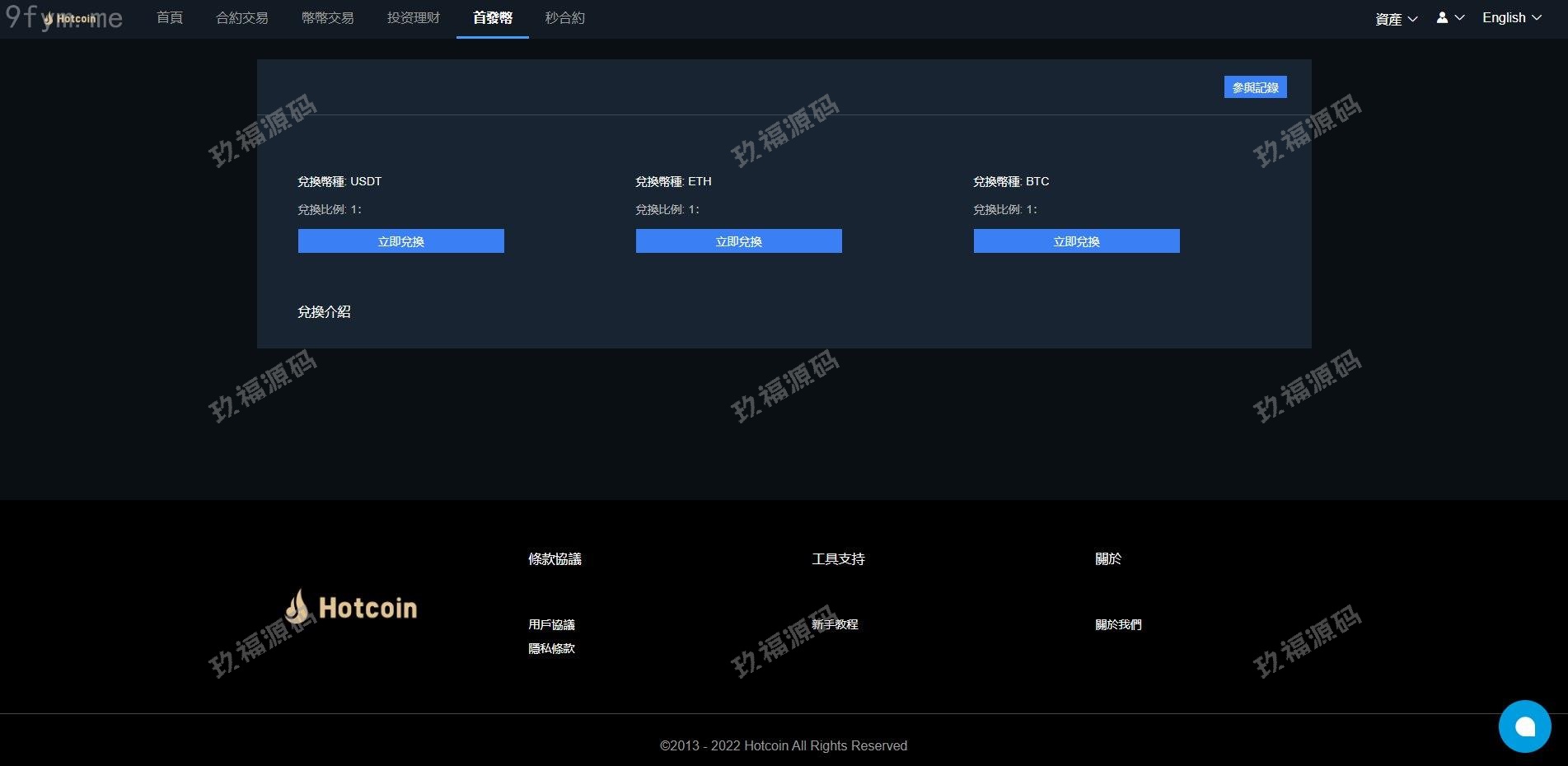Click the Hotcoin logo in header
This screenshot has width=1568, height=766.
coord(71,18)
